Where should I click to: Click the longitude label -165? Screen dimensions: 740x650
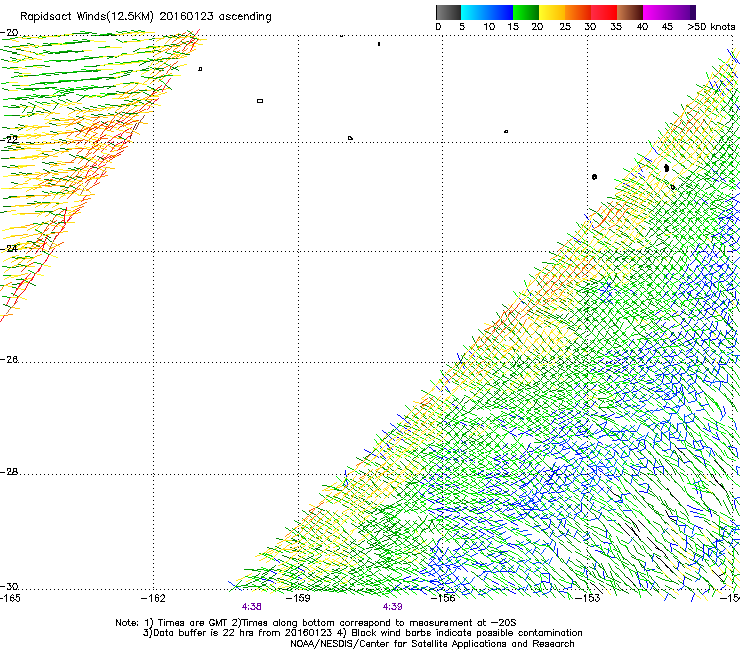click(10, 598)
